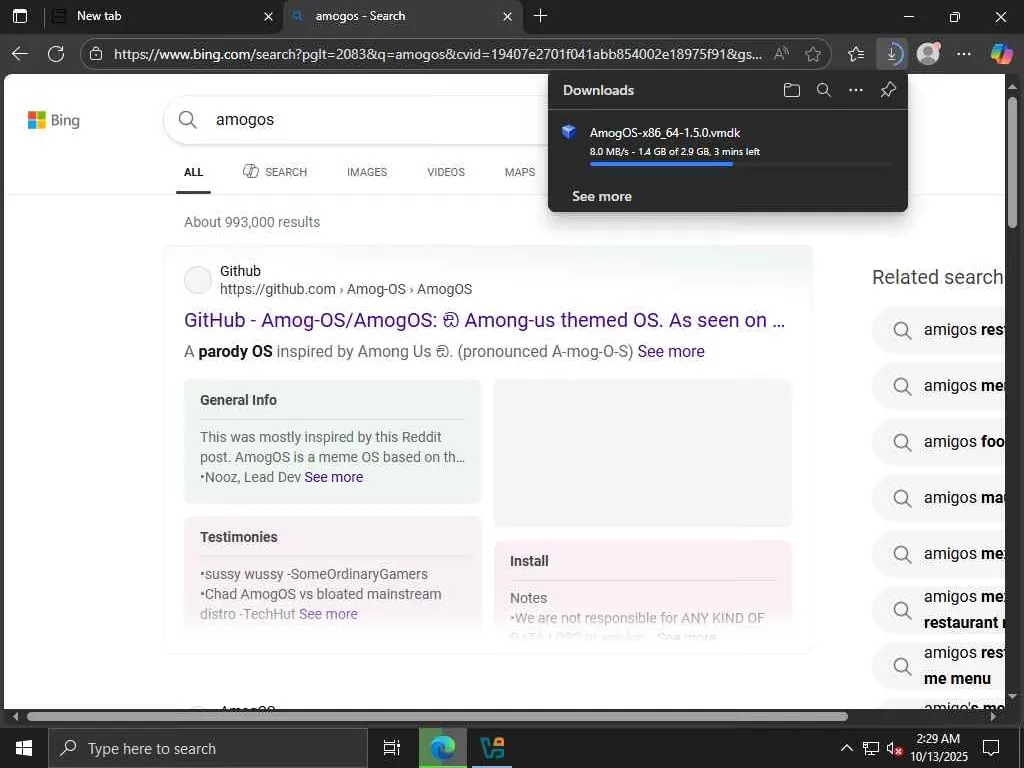This screenshot has height=768, width=1024.
Task: Click the horizontal page scrollbar
Action: point(437,716)
